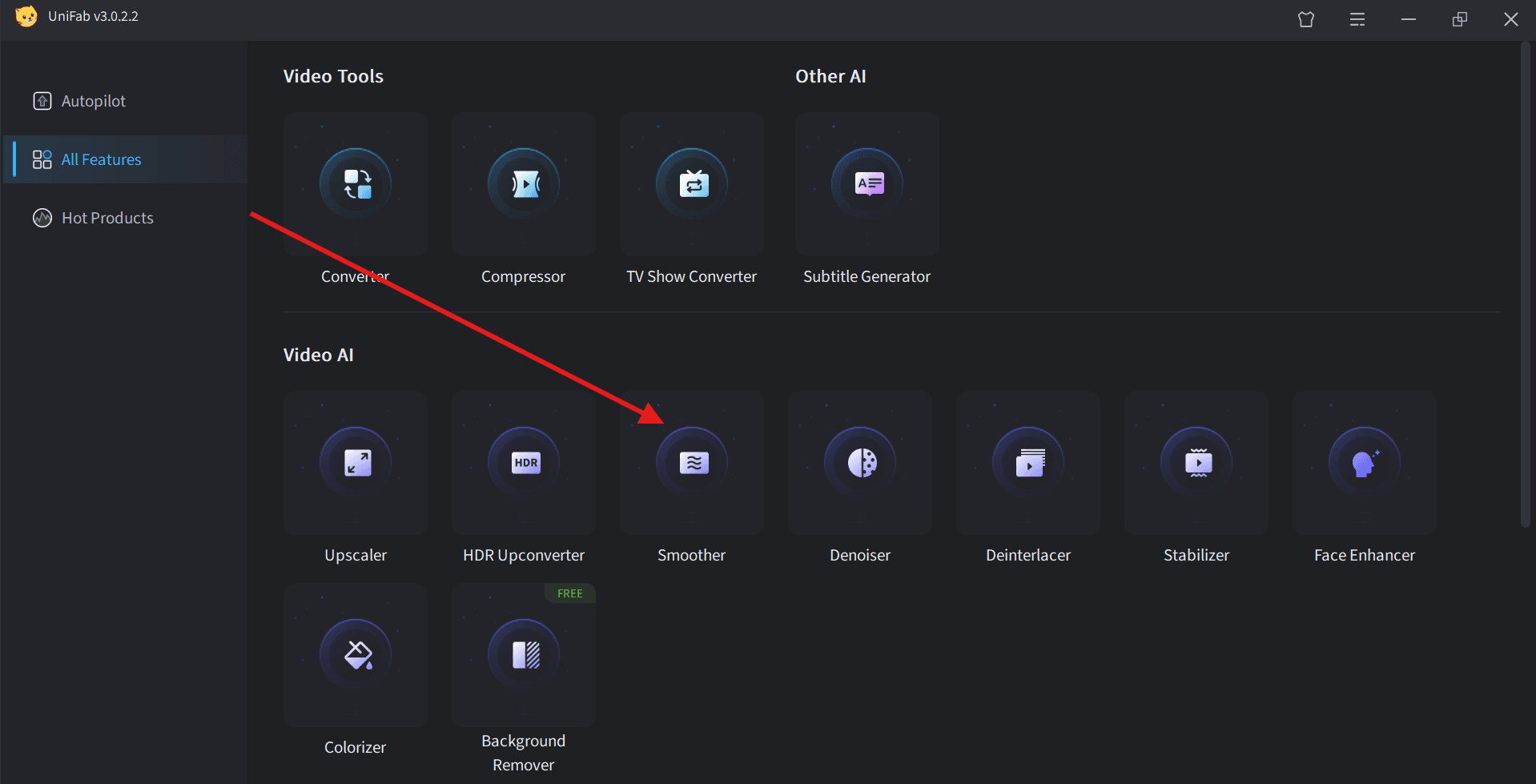Viewport: 1536px width, 784px height.
Task: Click the Other AI heading
Action: point(830,76)
